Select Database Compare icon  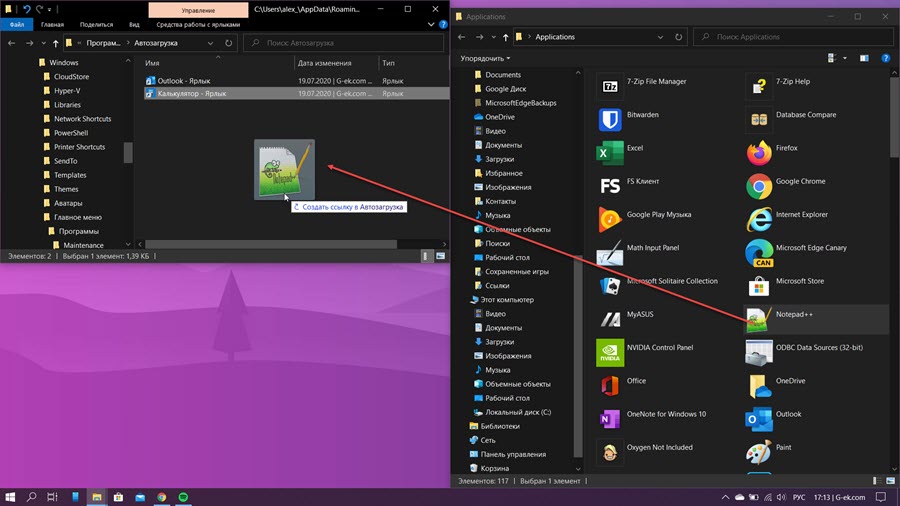coord(759,120)
